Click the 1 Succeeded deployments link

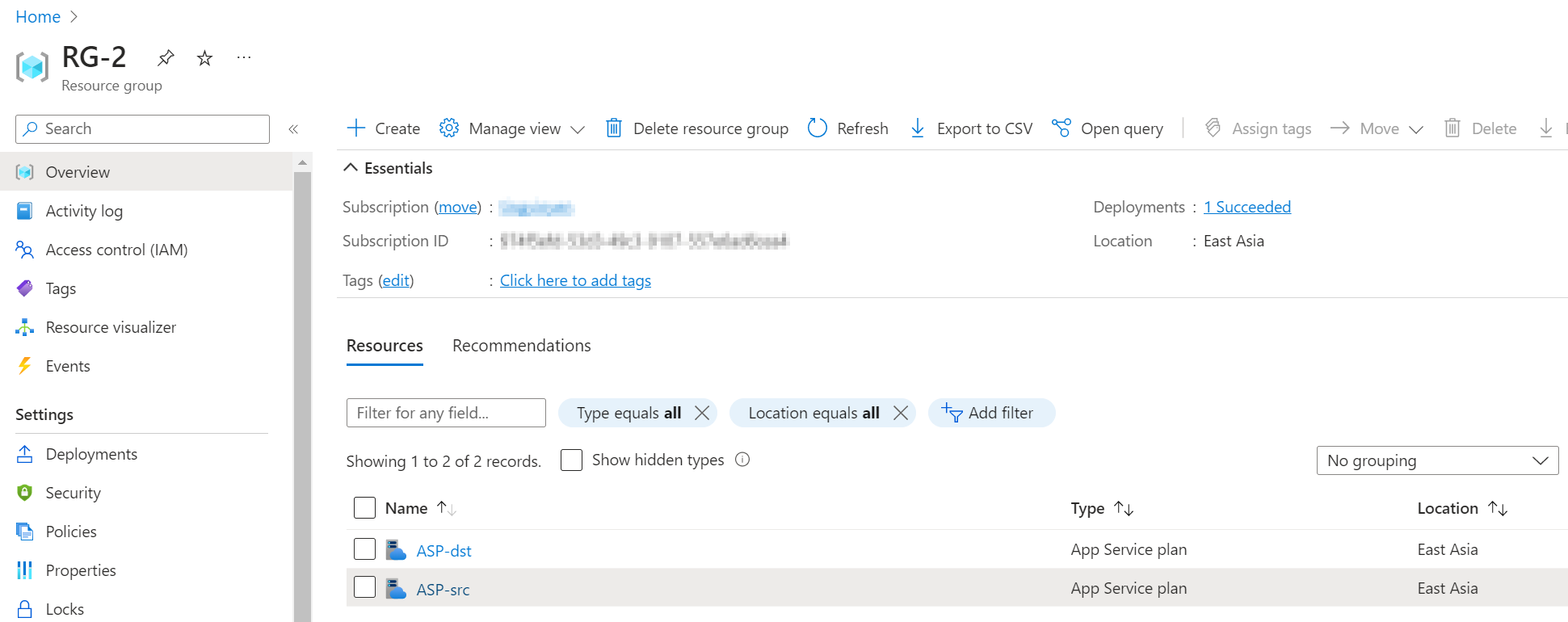pyautogui.click(x=1246, y=207)
